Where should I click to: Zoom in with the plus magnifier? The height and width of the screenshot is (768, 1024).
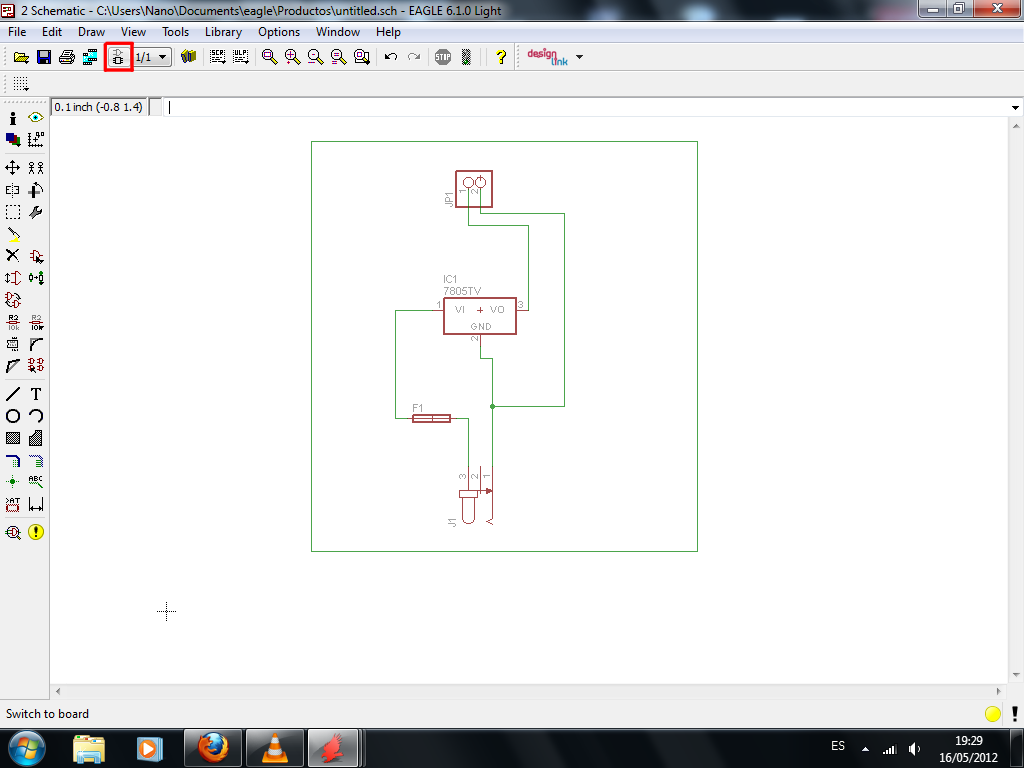click(x=293, y=57)
